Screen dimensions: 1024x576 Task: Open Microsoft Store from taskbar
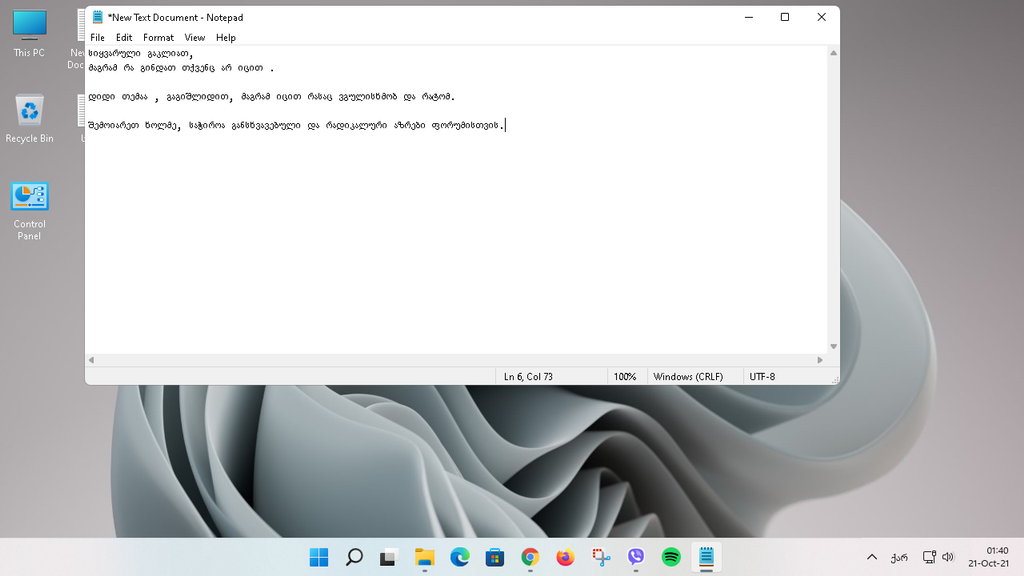pyautogui.click(x=495, y=557)
